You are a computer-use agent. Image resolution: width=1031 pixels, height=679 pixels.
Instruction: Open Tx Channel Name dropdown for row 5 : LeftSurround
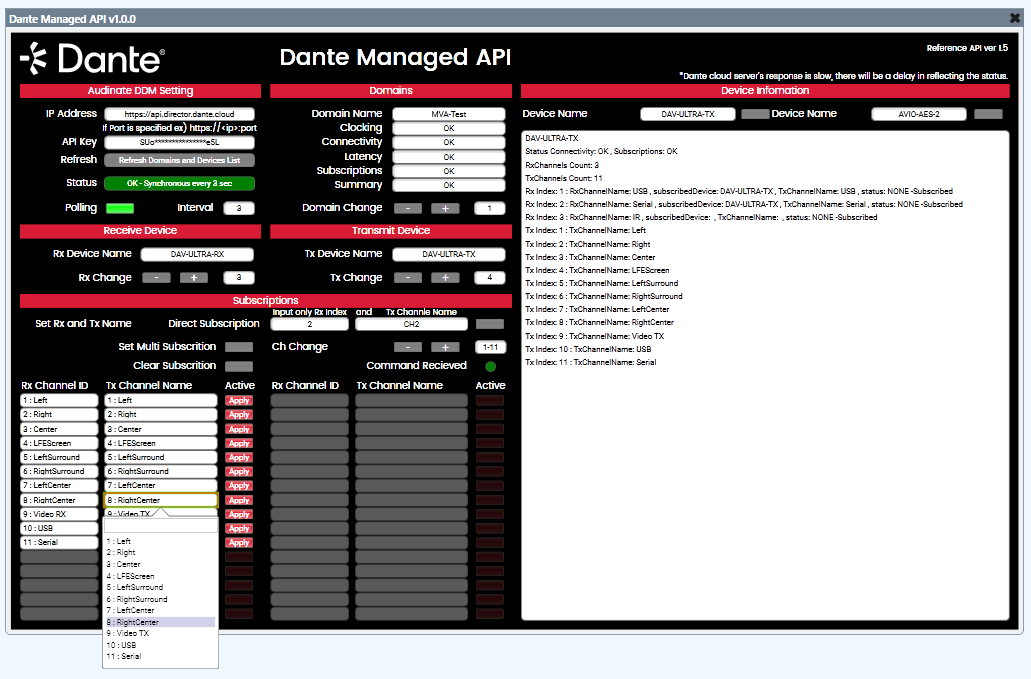tap(161, 457)
